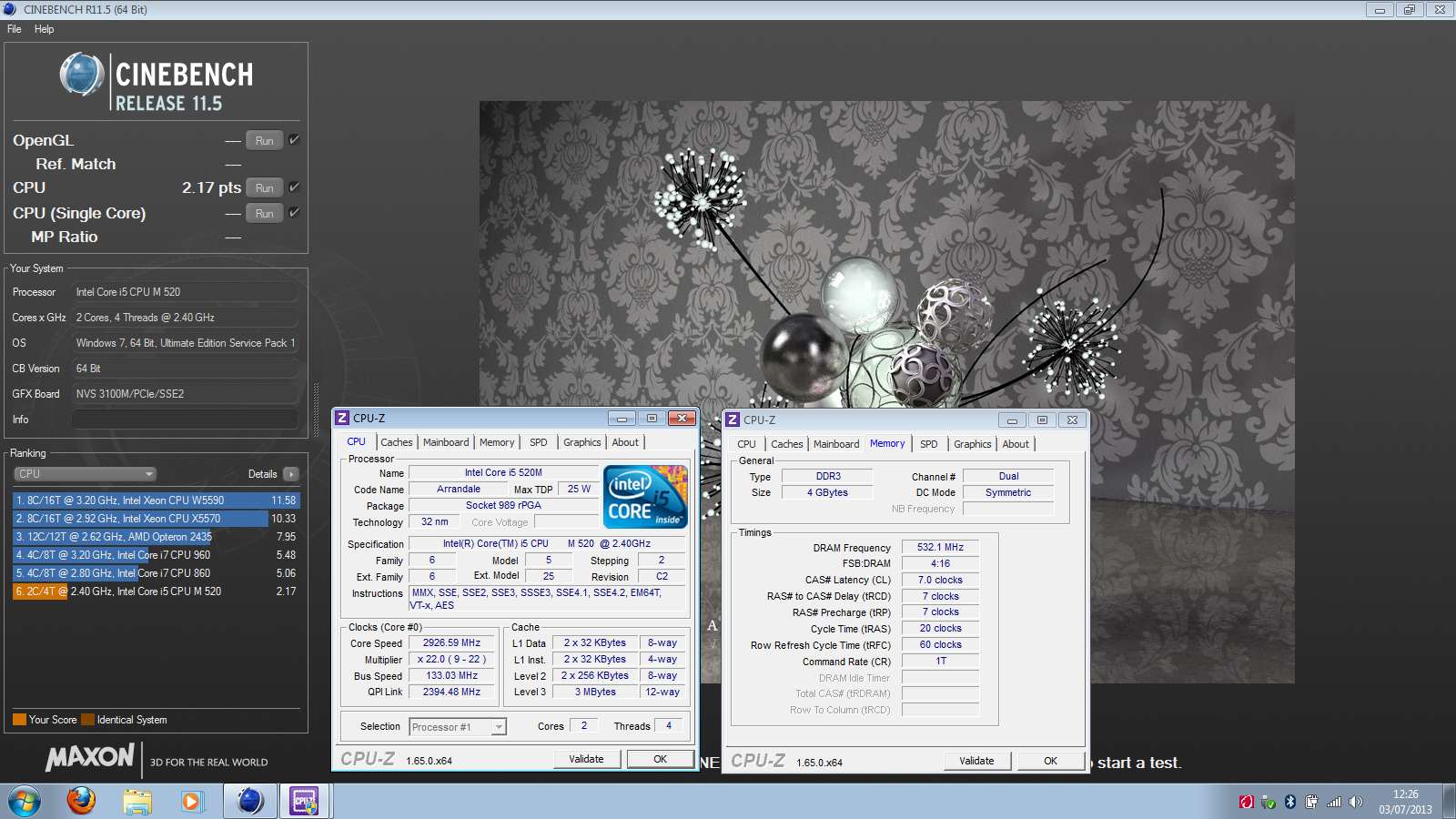Open the Bluetooth tray icon

click(1289, 802)
